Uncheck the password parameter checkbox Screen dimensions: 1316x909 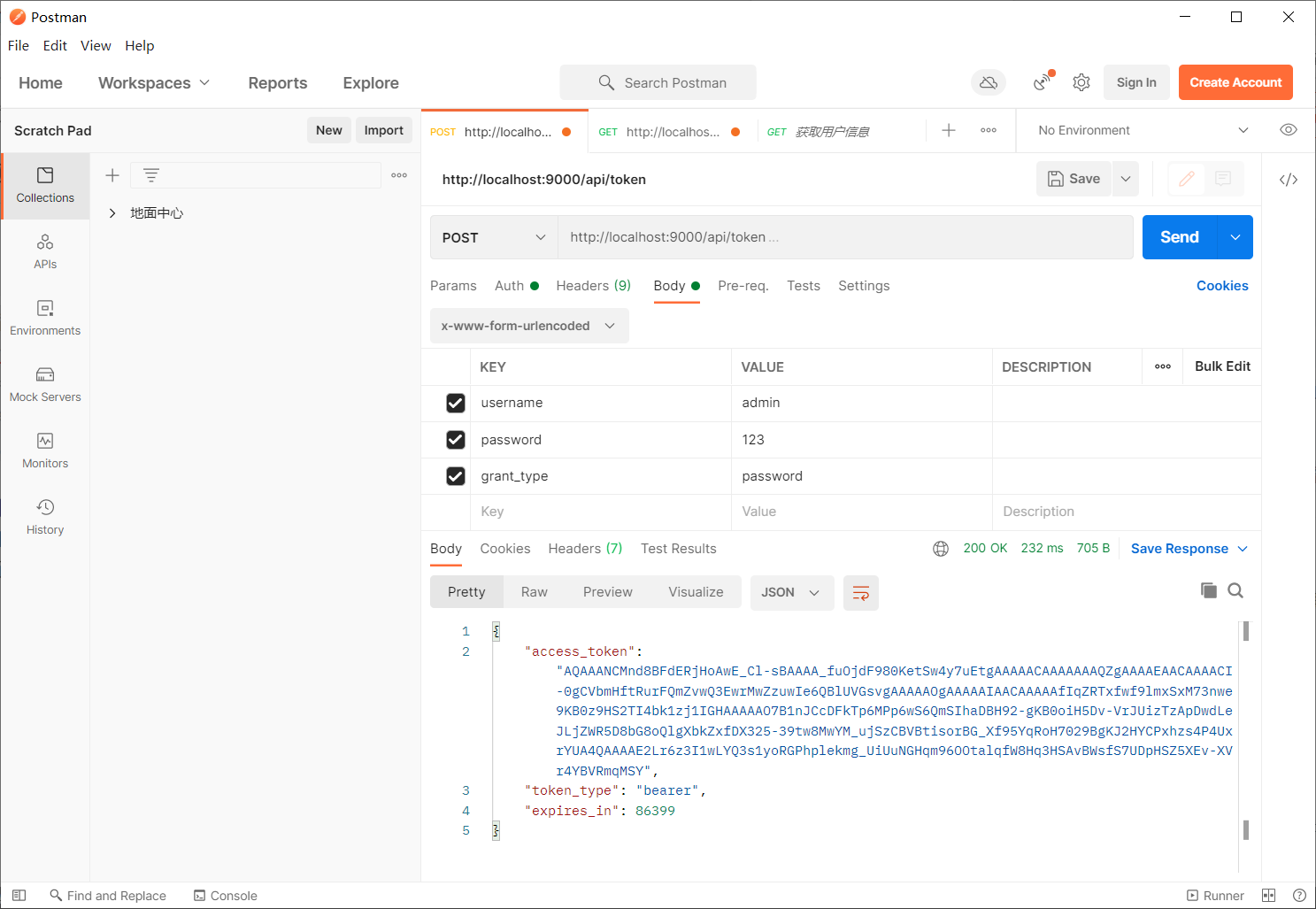point(456,440)
